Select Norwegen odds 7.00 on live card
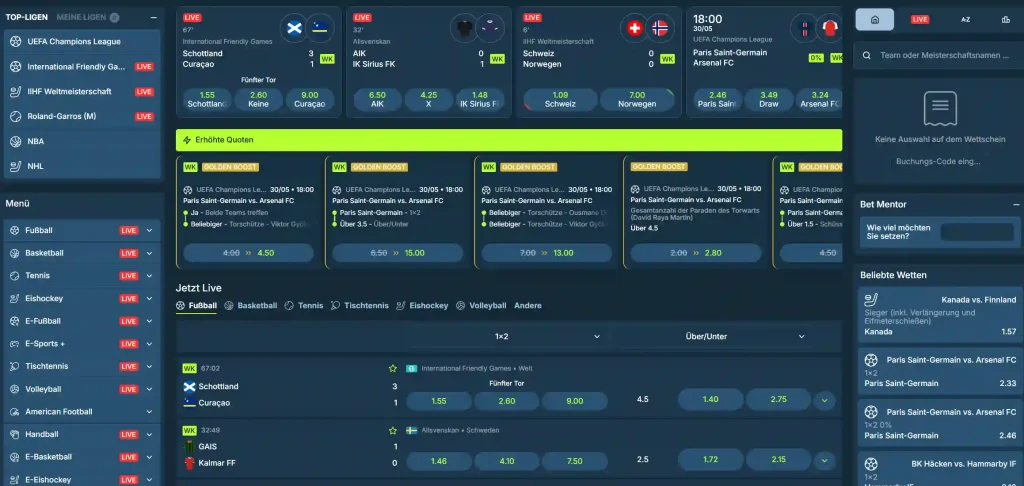Viewport: 1024px width, 486px height. [x=637, y=99]
